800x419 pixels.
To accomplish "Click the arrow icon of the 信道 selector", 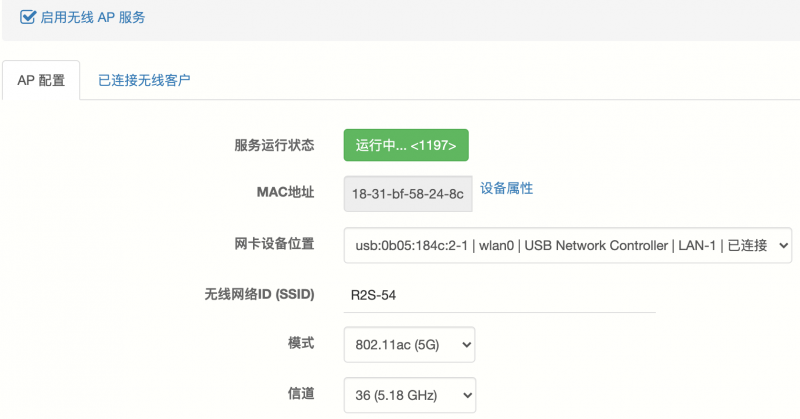I will 467,395.
